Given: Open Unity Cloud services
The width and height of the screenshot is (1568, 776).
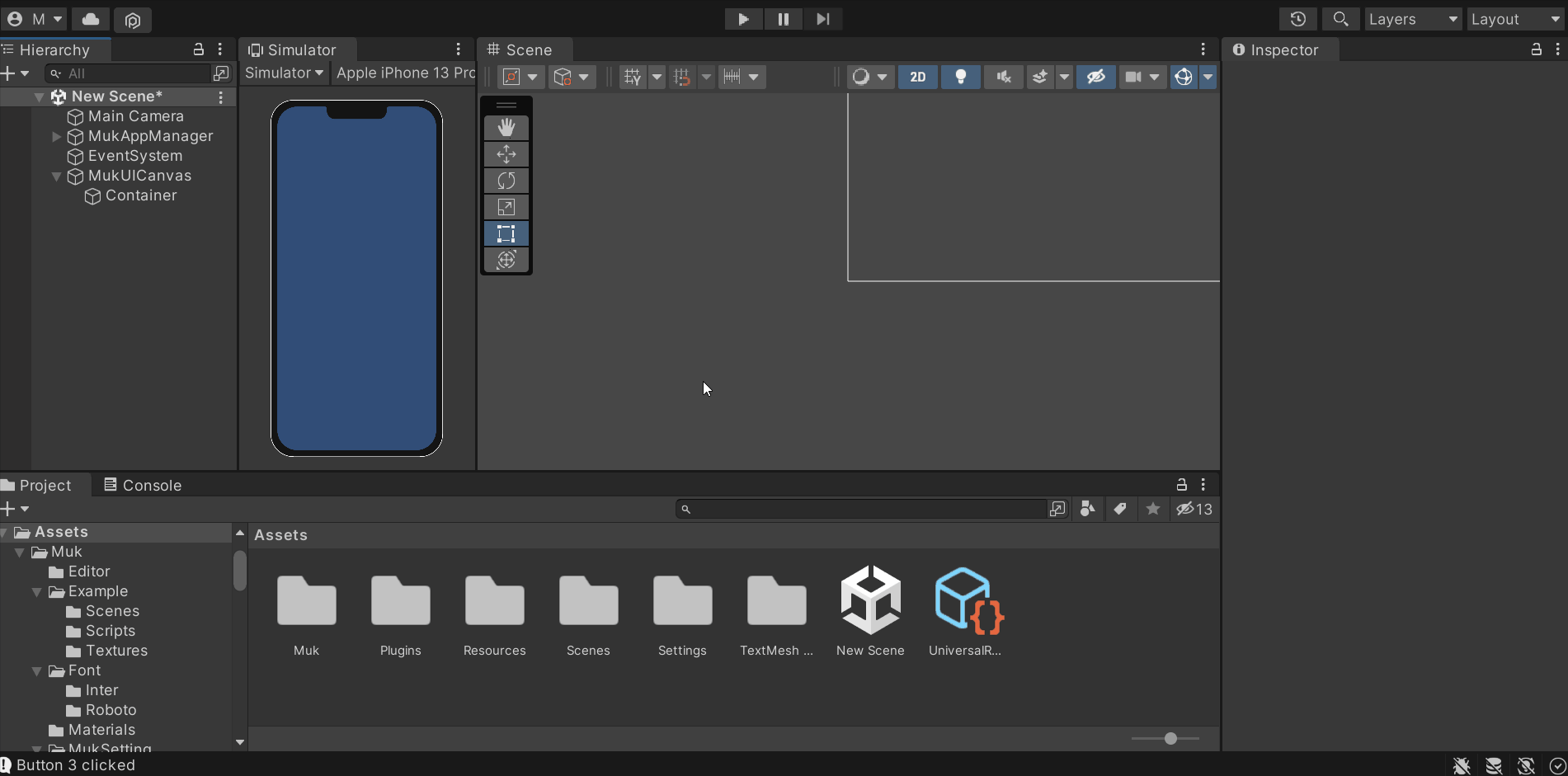Looking at the screenshot, I should pos(91,19).
